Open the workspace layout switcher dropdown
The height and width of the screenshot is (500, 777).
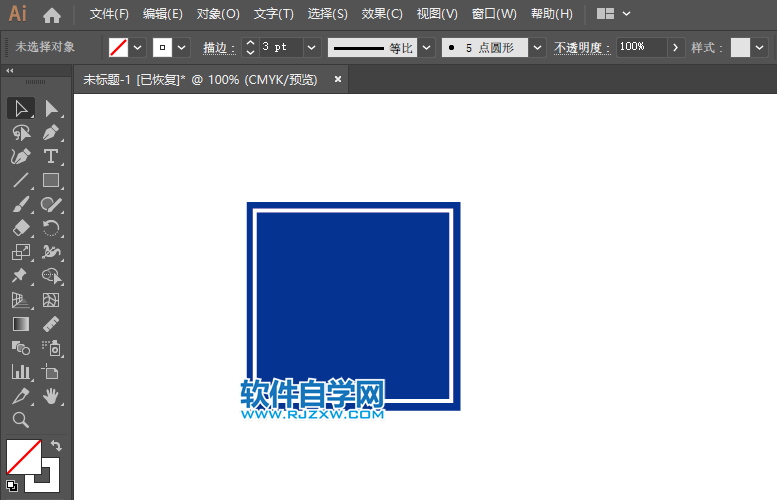(626, 15)
